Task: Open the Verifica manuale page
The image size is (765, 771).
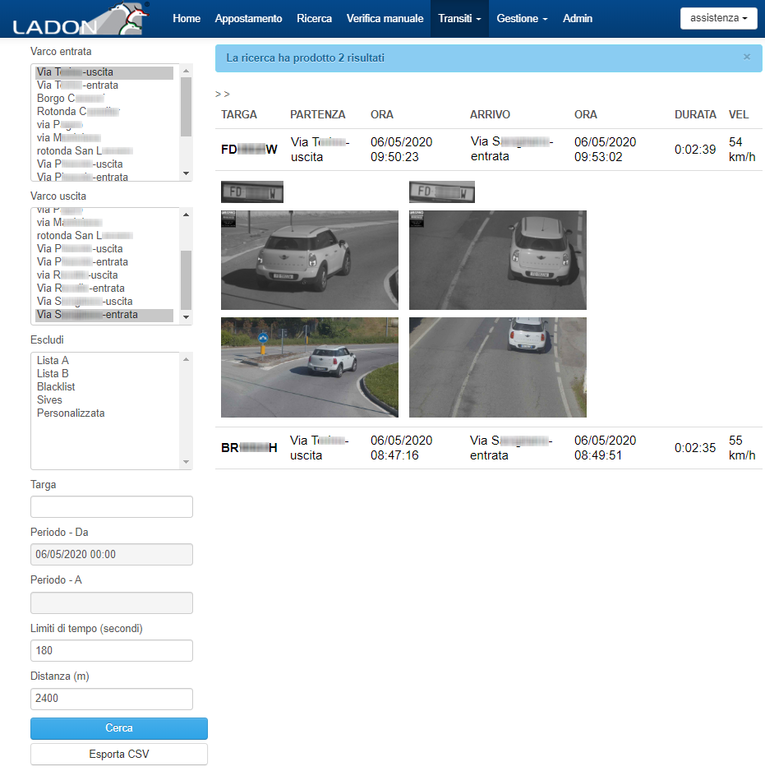Action: (x=384, y=19)
